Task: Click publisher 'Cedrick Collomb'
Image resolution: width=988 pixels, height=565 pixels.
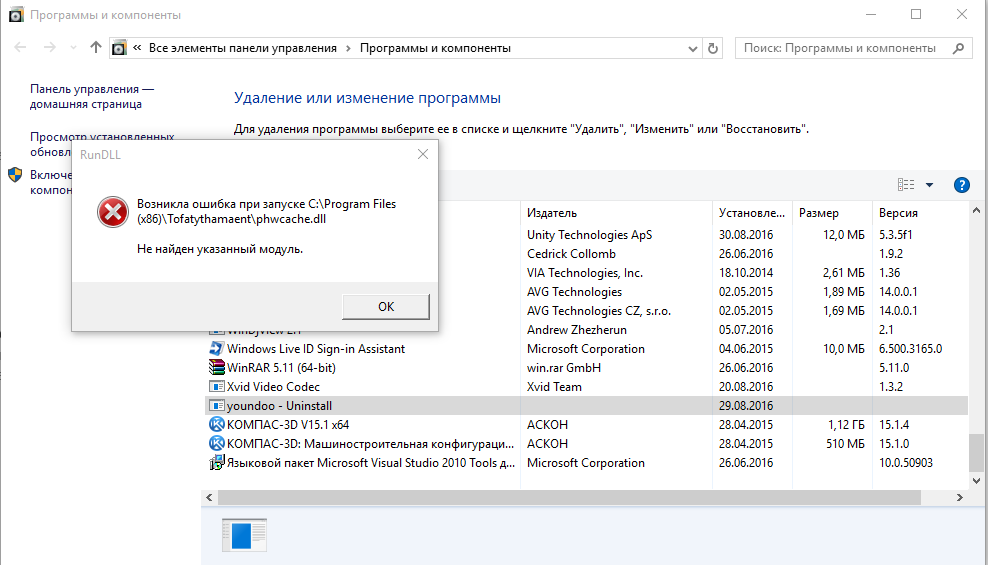Action: [571, 253]
